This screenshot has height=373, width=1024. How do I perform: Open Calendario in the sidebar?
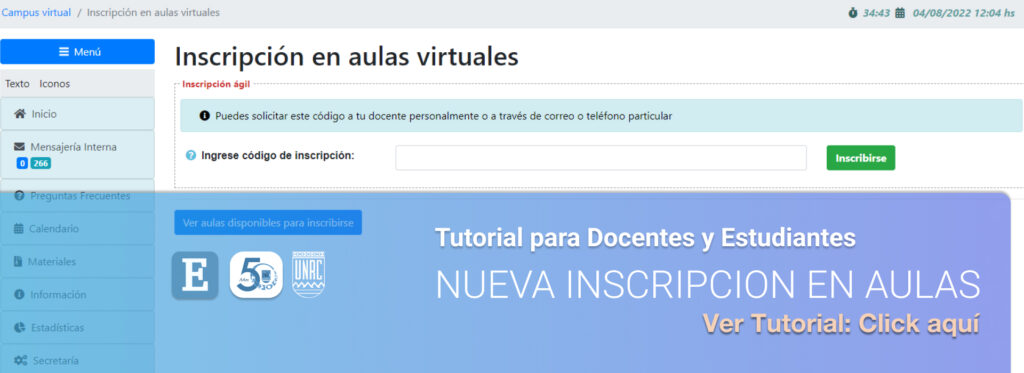click(x=77, y=229)
